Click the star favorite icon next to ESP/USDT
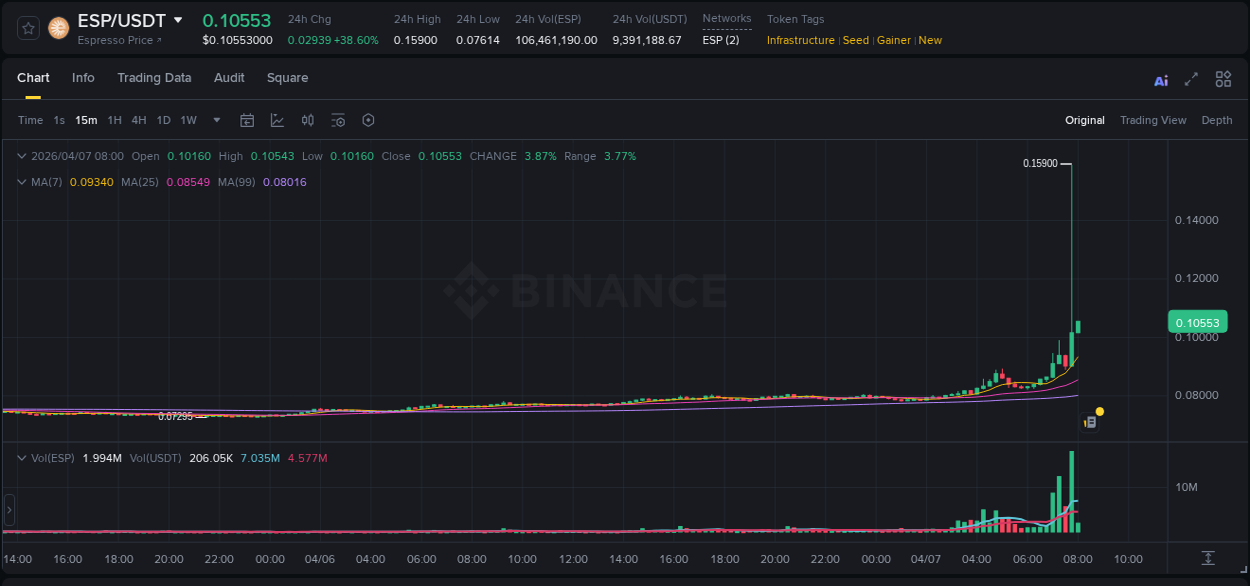Viewport: 1250px width, 586px height. pos(27,28)
